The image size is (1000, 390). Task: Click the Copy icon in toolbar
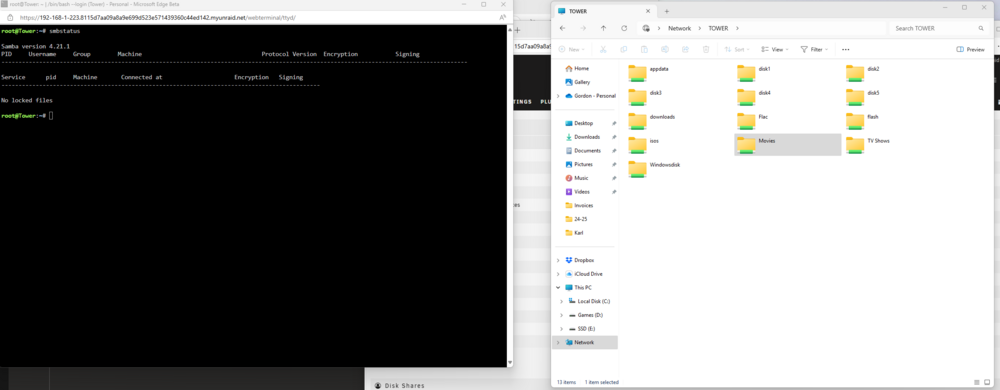623,49
